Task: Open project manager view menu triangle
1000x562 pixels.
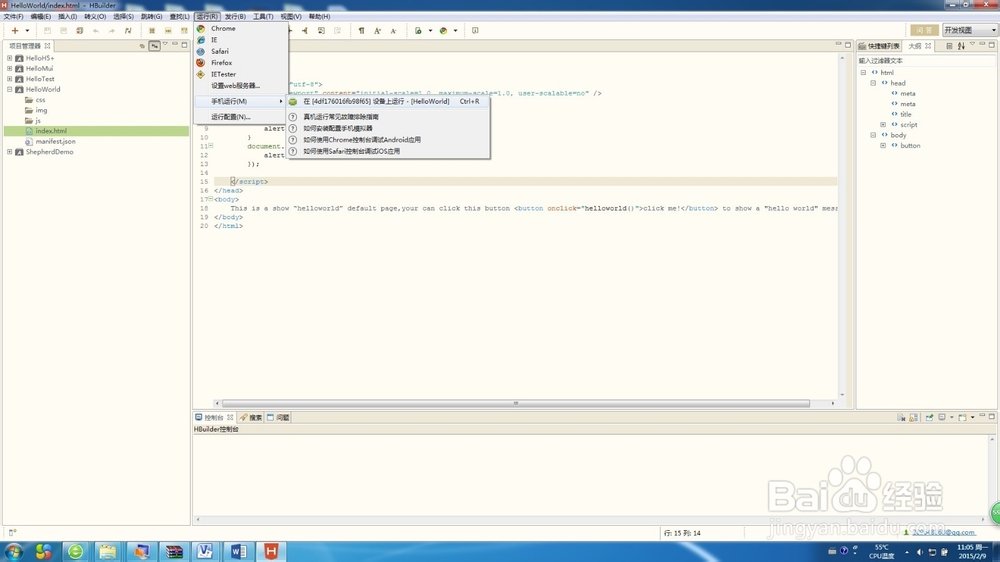Action: coord(165,45)
